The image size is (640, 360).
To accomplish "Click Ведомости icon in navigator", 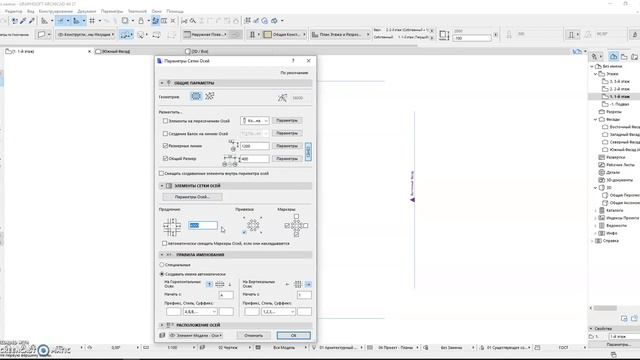I will (x=602, y=225).
